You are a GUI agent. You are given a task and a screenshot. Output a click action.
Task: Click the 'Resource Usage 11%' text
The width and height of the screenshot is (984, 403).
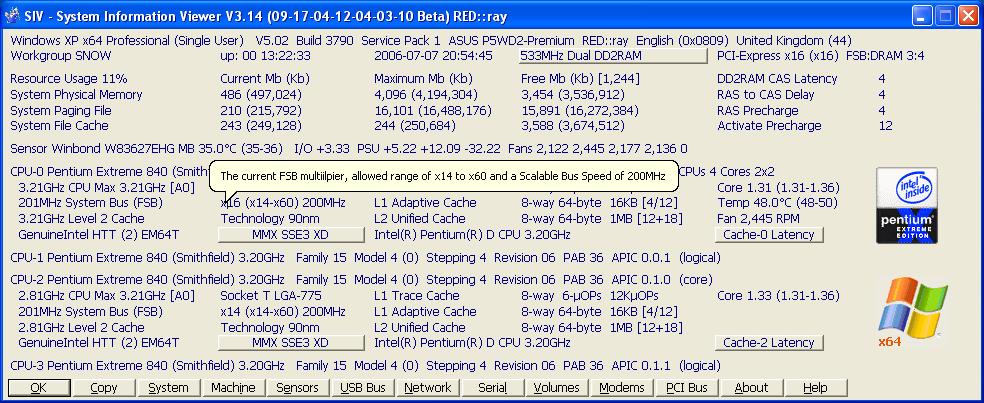tap(69, 79)
